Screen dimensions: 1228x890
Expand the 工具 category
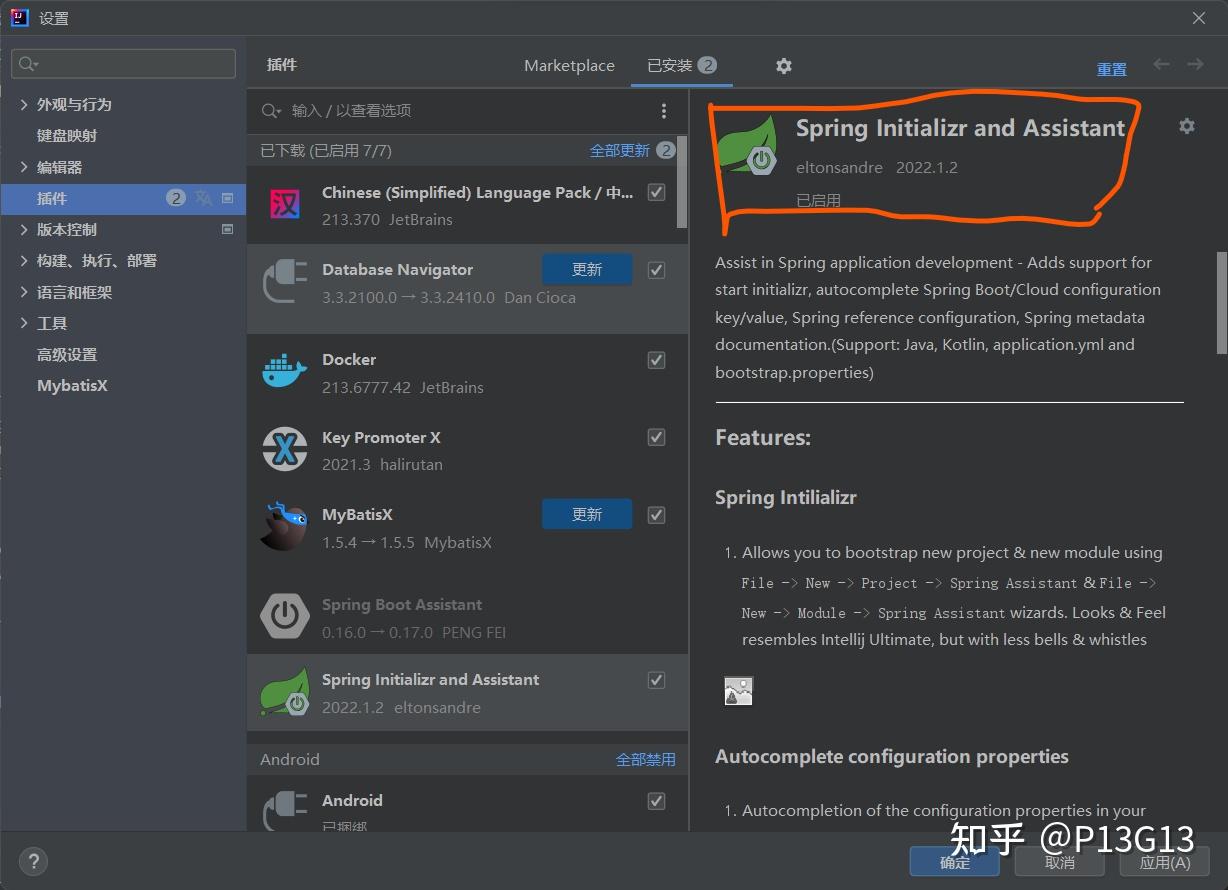[x=22, y=322]
